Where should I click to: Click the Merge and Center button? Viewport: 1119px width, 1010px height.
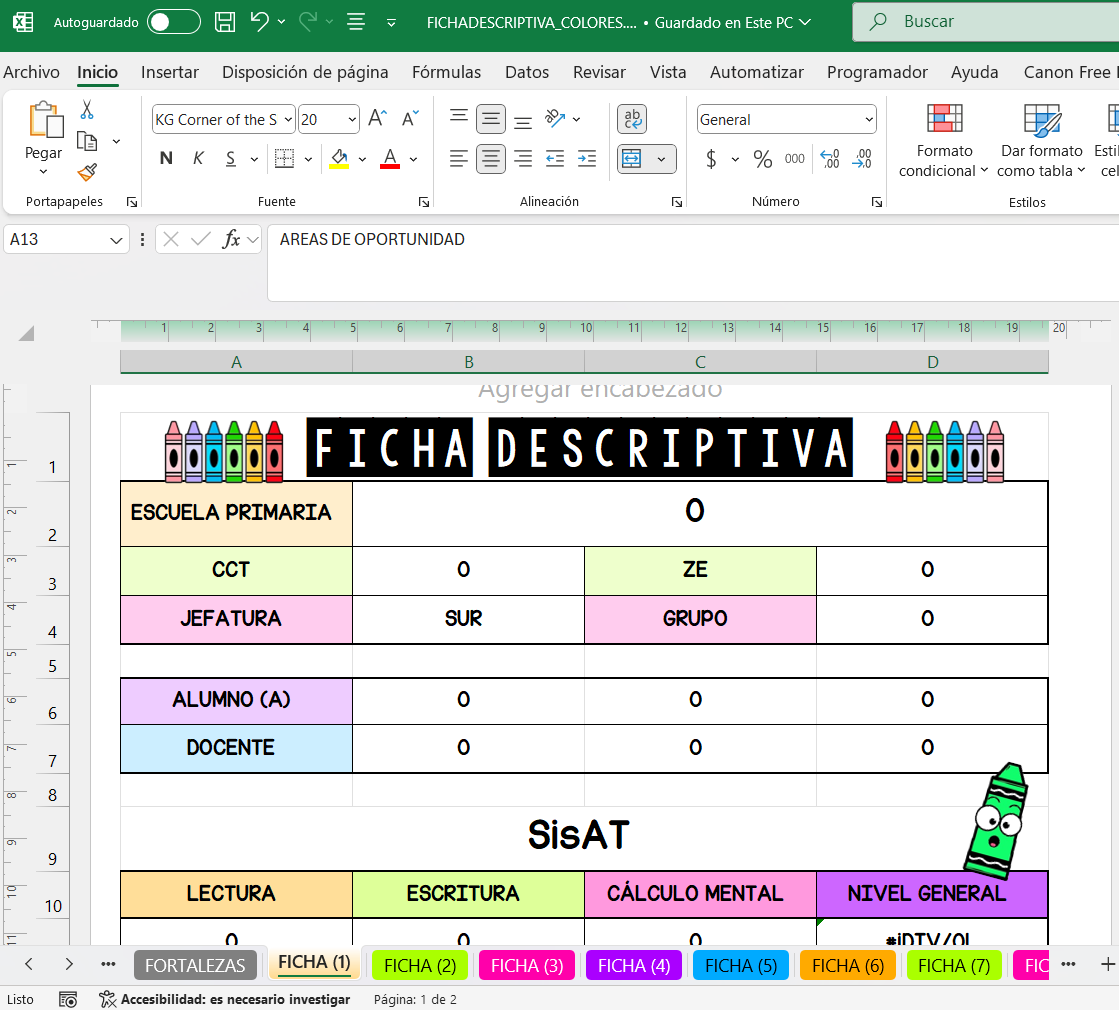click(632, 158)
